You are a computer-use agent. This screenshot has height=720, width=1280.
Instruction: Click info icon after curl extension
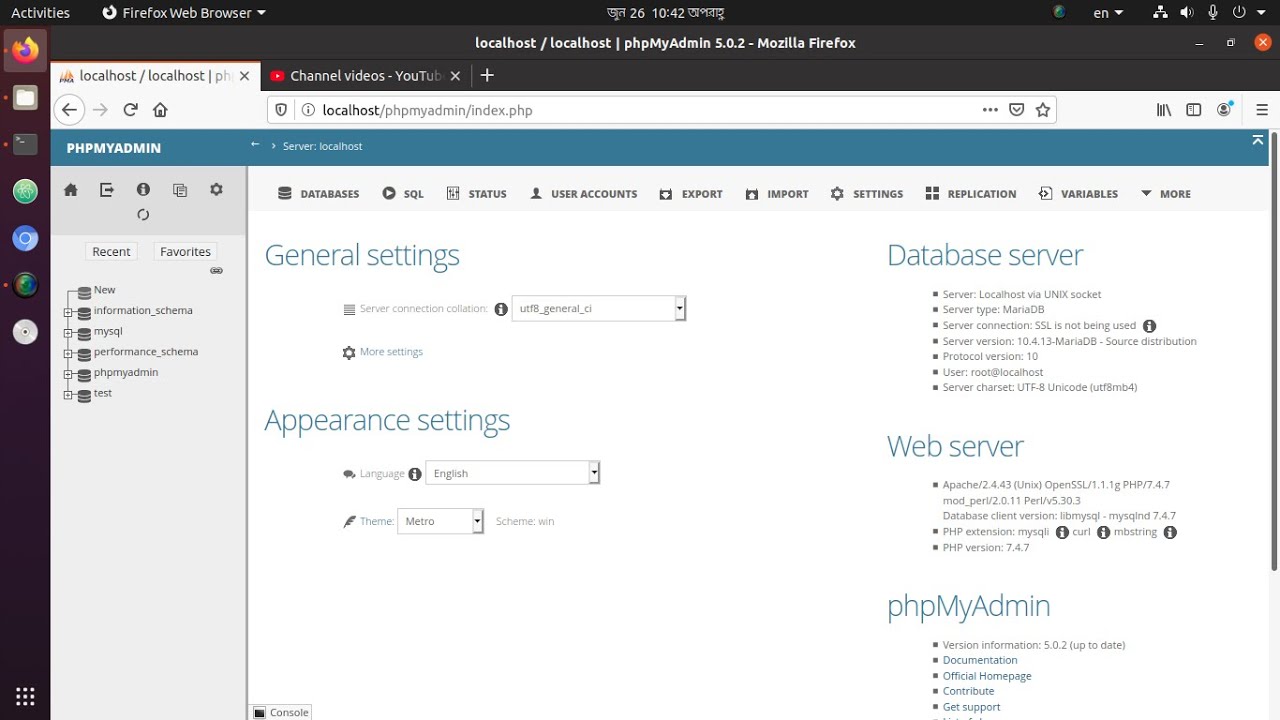click(1103, 532)
